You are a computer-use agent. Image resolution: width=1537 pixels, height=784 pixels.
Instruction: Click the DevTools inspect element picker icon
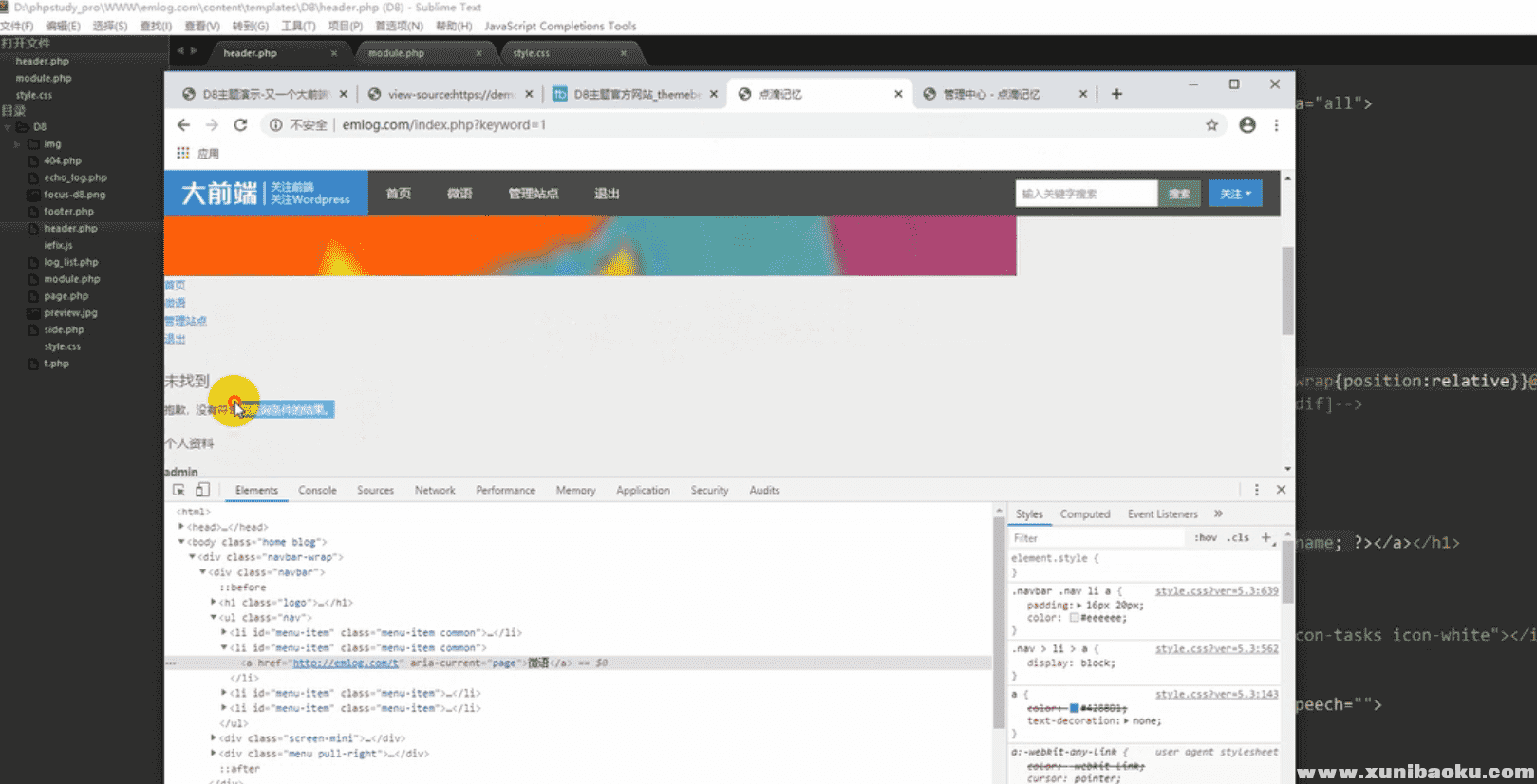tap(178, 490)
